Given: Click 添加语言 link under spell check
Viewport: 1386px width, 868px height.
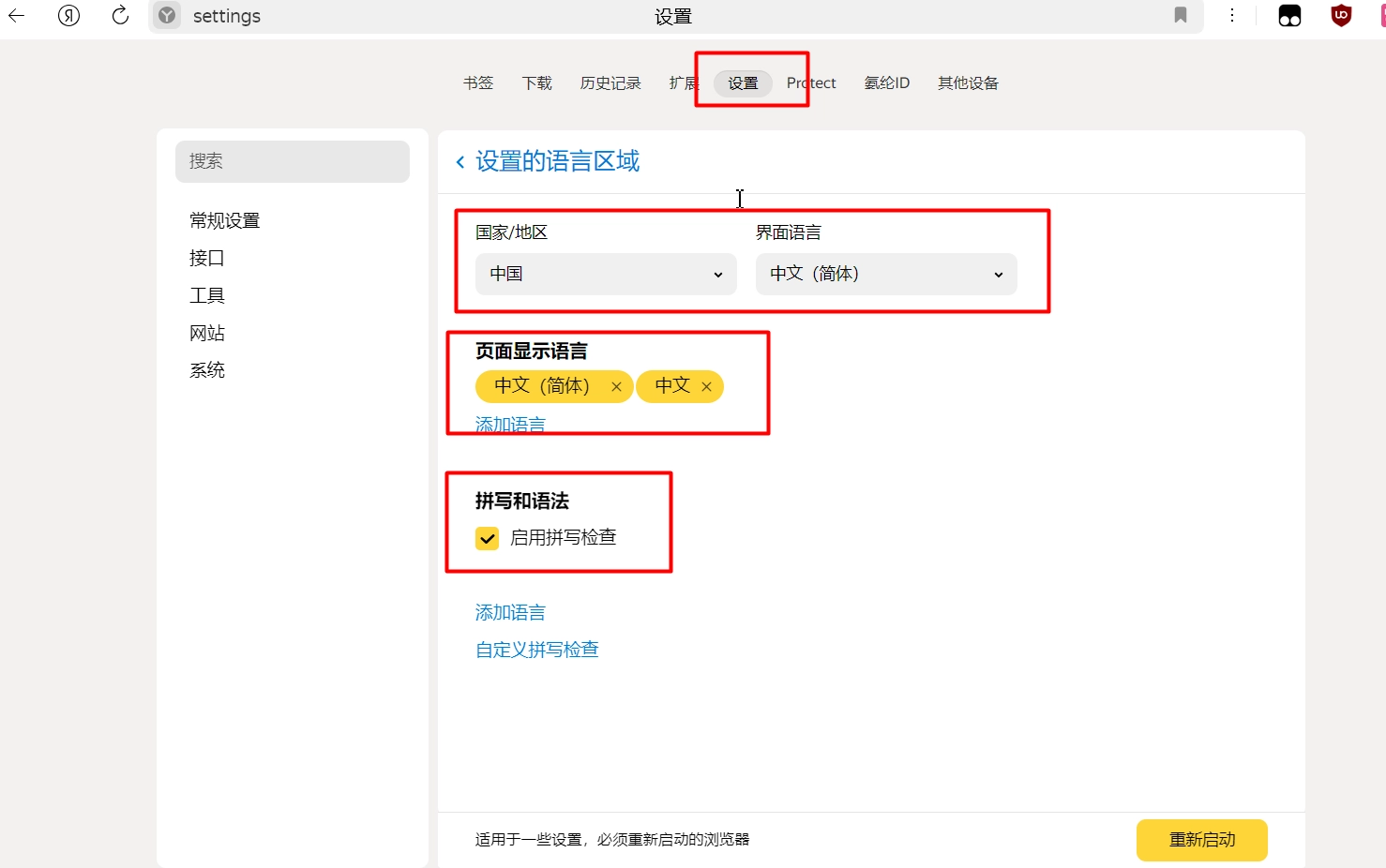Looking at the screenshot, I should (x=510, y=613).
